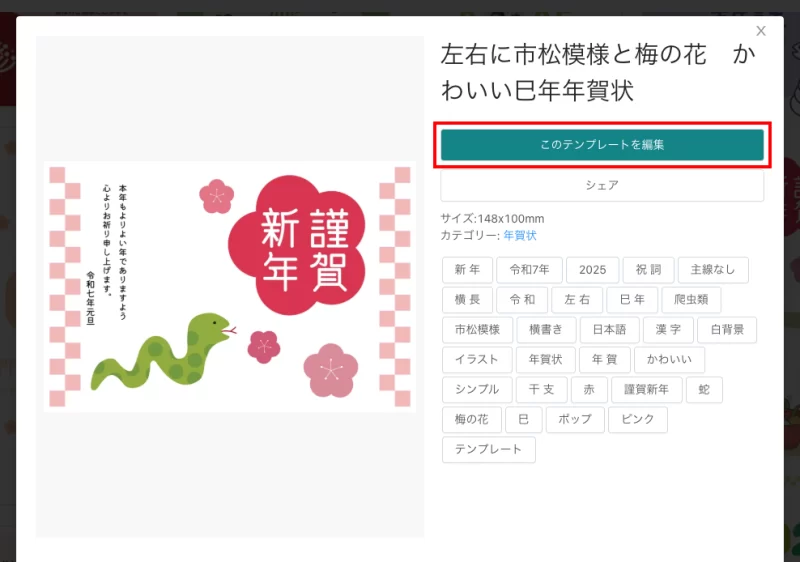
Task: Select the 新年 tag
Action: coord(467,270)
